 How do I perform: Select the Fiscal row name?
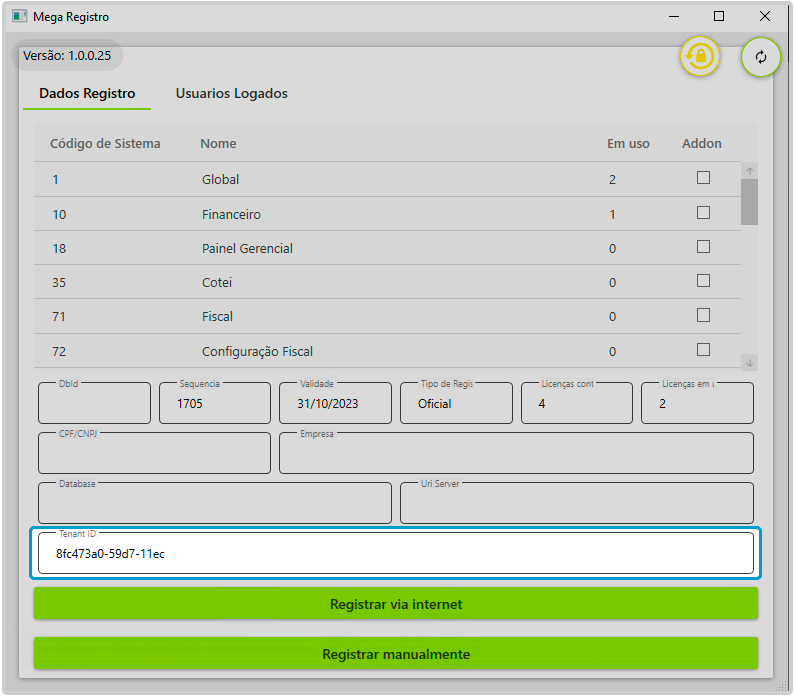217,317
